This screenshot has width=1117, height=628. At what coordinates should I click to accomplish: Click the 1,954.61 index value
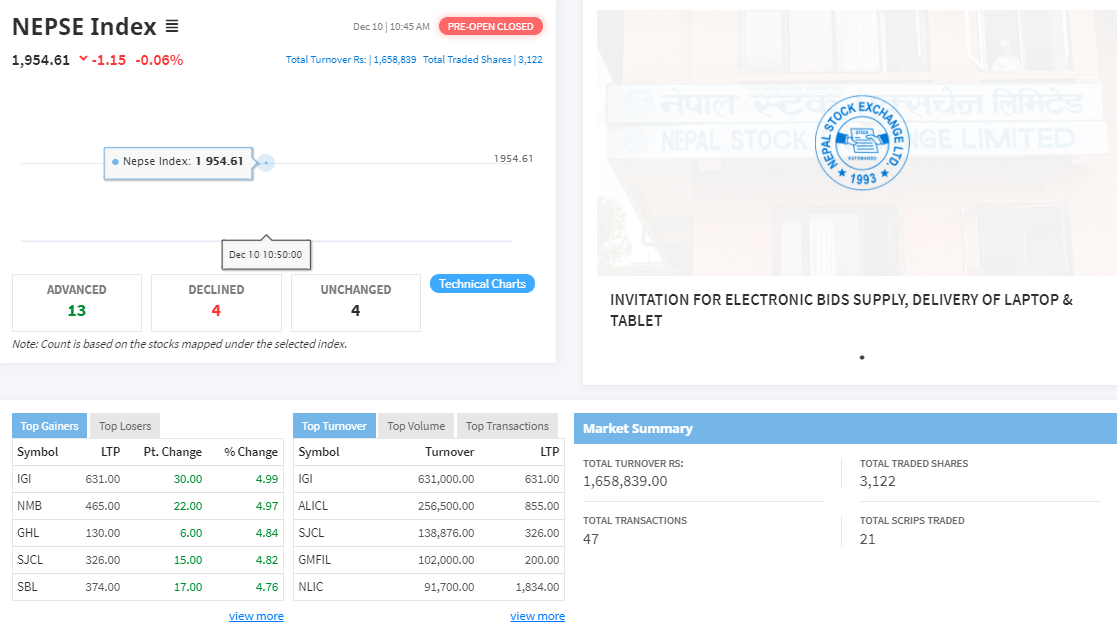[x=41, y=60]
